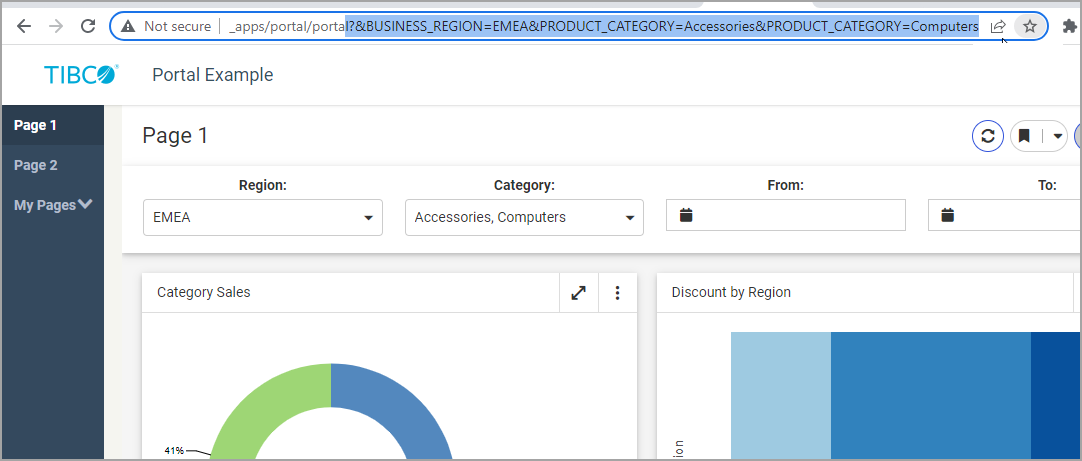This screenshot has width=1082, height=461.
Task: Open the browser extensions puzzle icon
Action: (x=1070, y=26)
